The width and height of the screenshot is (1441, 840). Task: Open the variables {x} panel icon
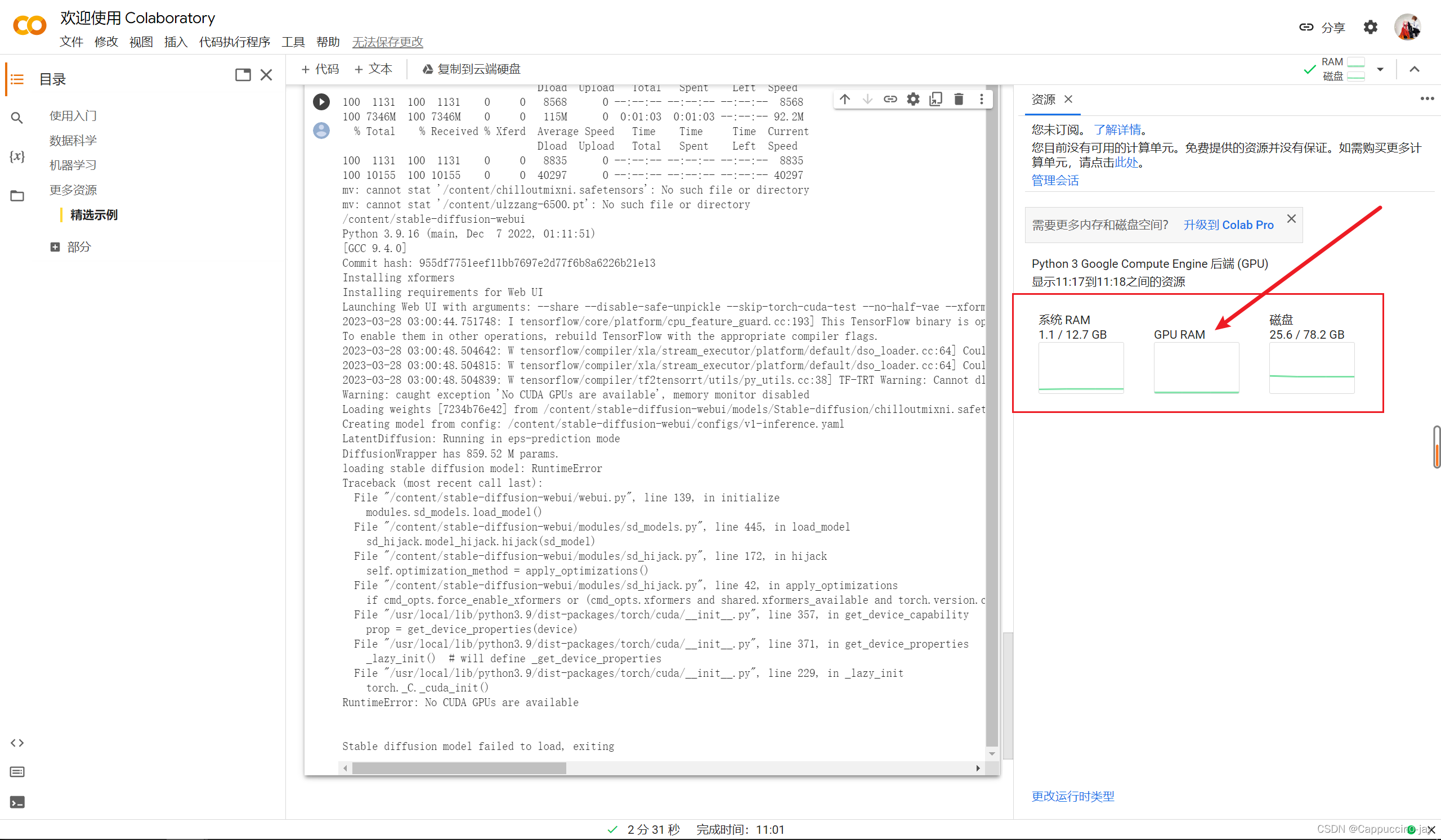(17, 156)
